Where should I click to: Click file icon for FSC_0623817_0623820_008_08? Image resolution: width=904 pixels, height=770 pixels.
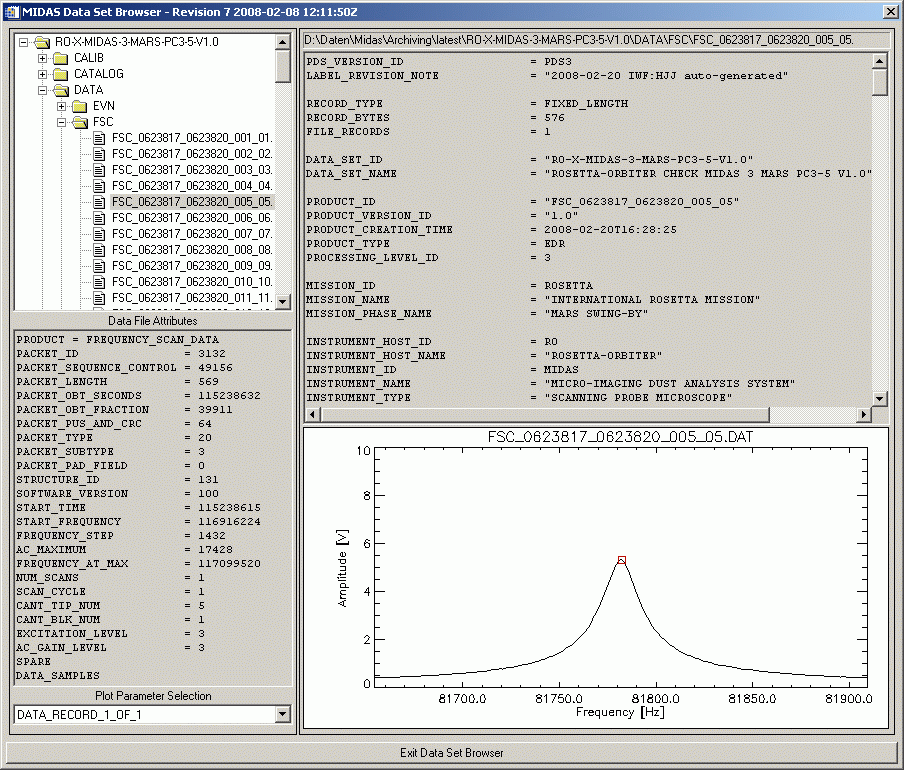[x=99, y=250]
